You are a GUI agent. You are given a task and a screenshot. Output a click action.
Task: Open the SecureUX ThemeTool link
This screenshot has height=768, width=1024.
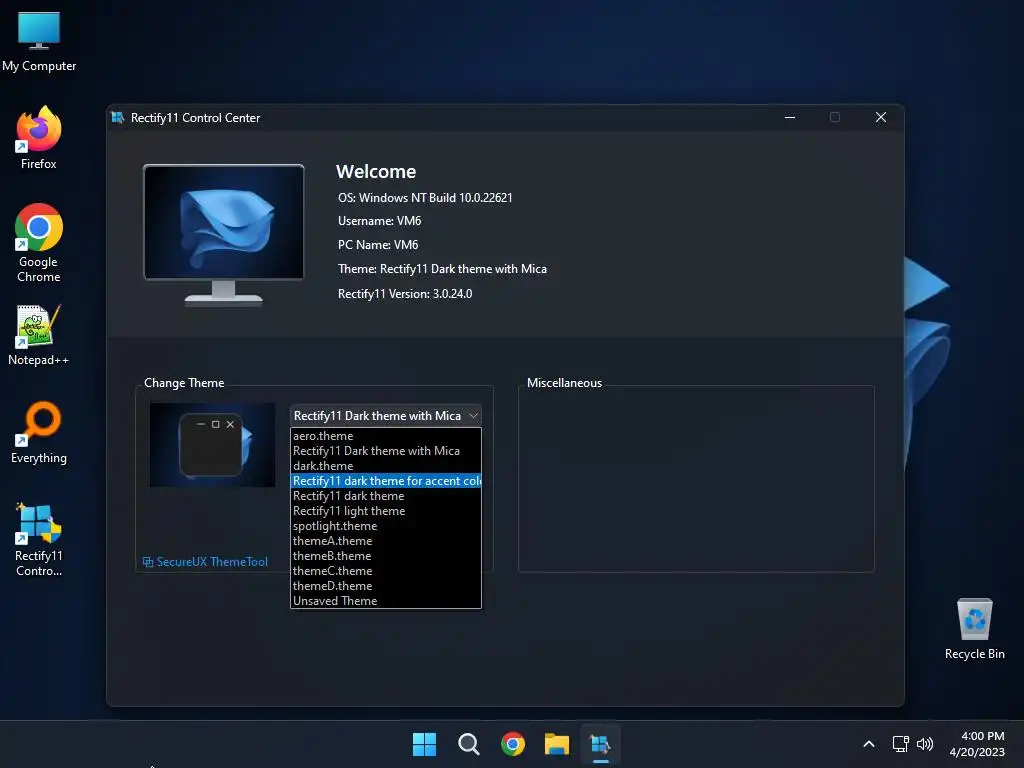point(205,562)
